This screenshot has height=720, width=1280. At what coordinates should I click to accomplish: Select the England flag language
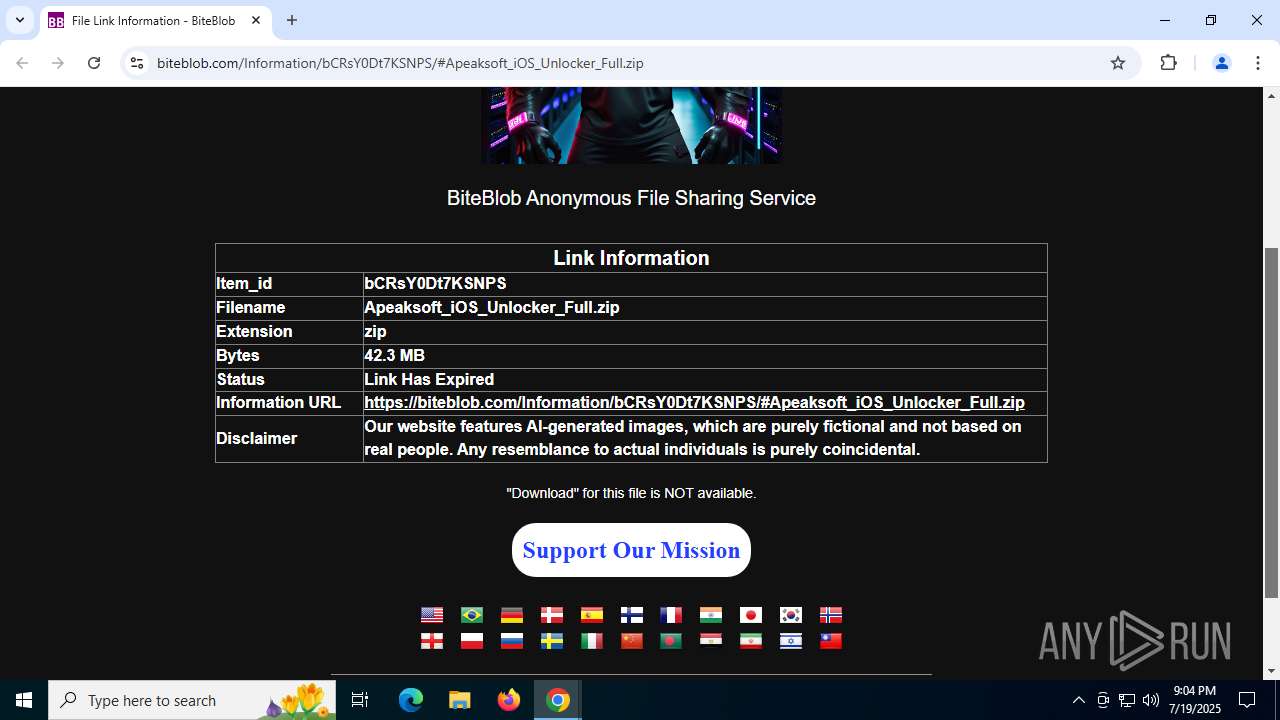[432, 641]
